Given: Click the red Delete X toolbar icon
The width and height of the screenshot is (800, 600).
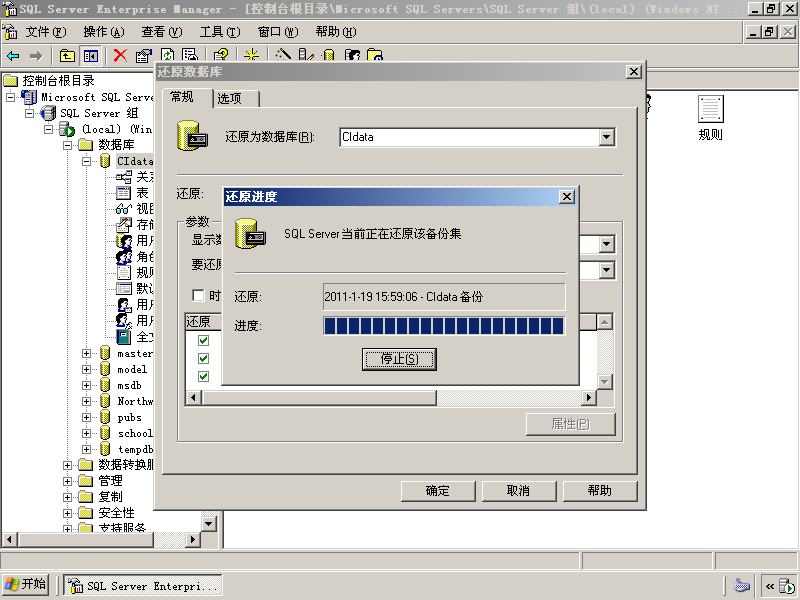Looking at the screenshot, I should (x=120, y=56).
